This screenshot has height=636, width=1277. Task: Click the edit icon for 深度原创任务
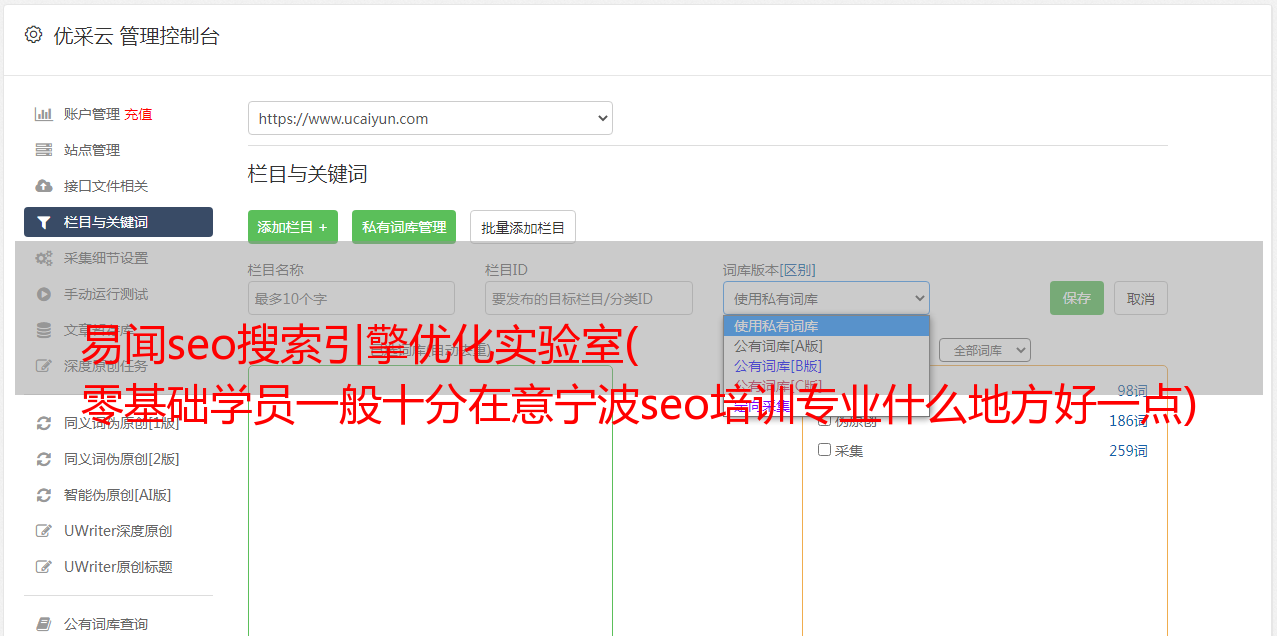click(43, 366)
